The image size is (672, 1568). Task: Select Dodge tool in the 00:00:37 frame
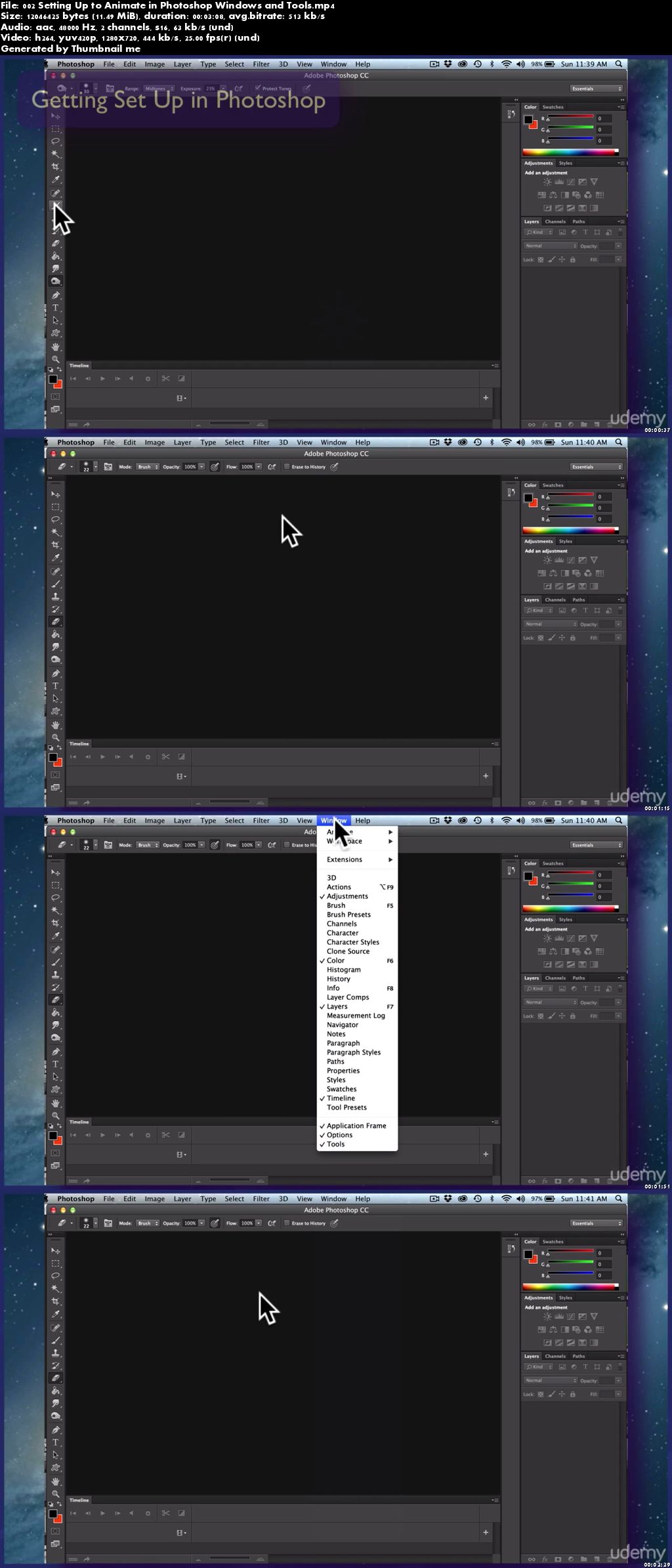[56, 281]
